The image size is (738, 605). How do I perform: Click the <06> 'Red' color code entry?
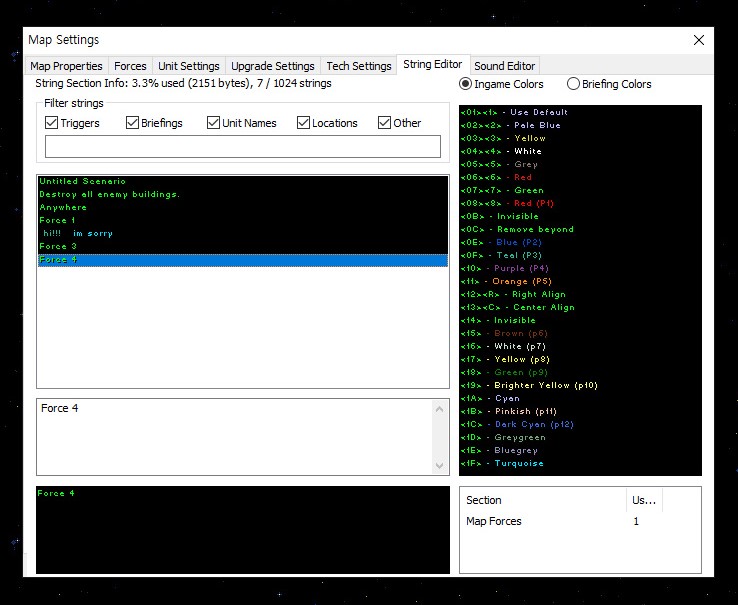[496, 177]
